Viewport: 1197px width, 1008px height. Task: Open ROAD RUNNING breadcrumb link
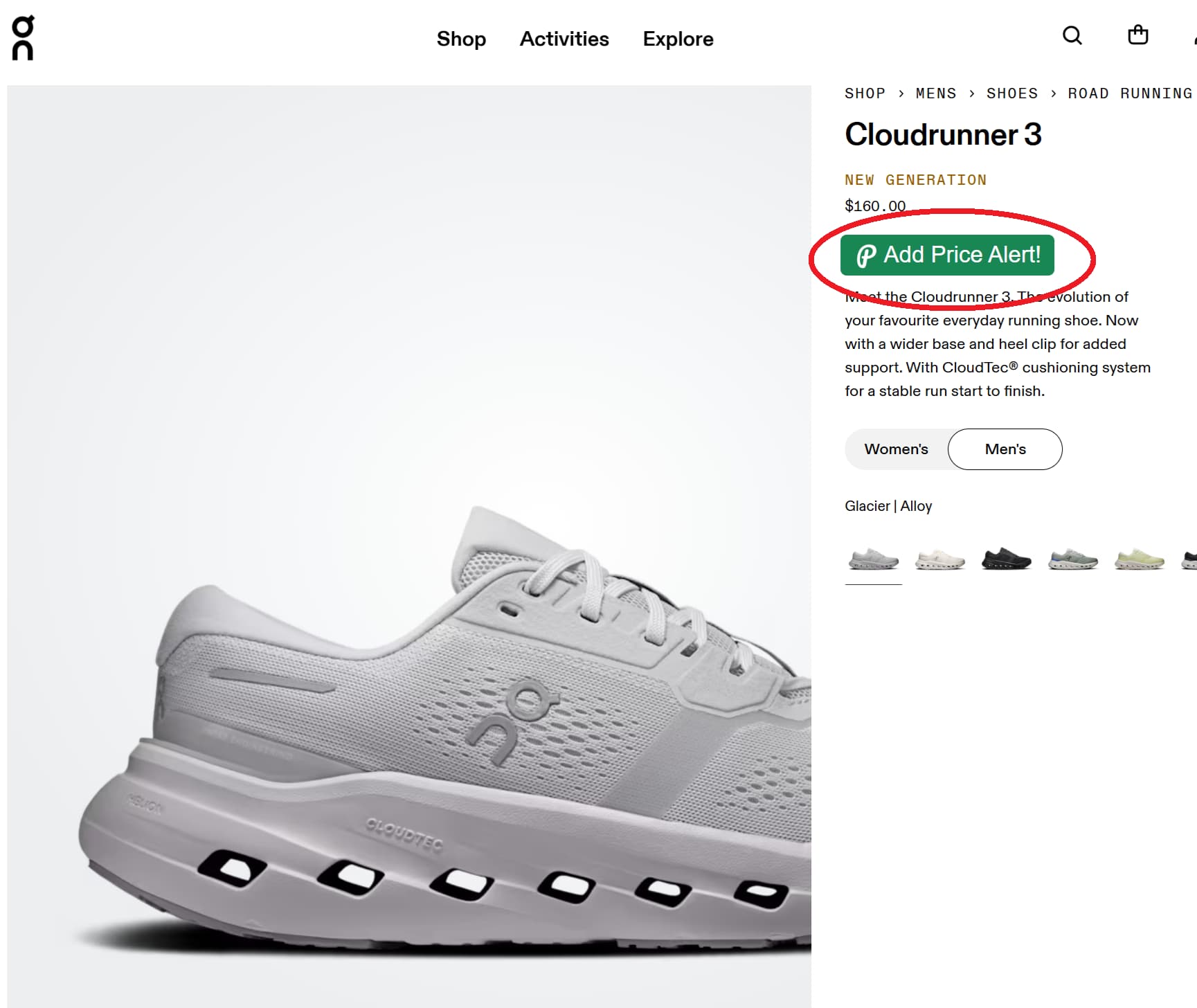[1128, 93]
